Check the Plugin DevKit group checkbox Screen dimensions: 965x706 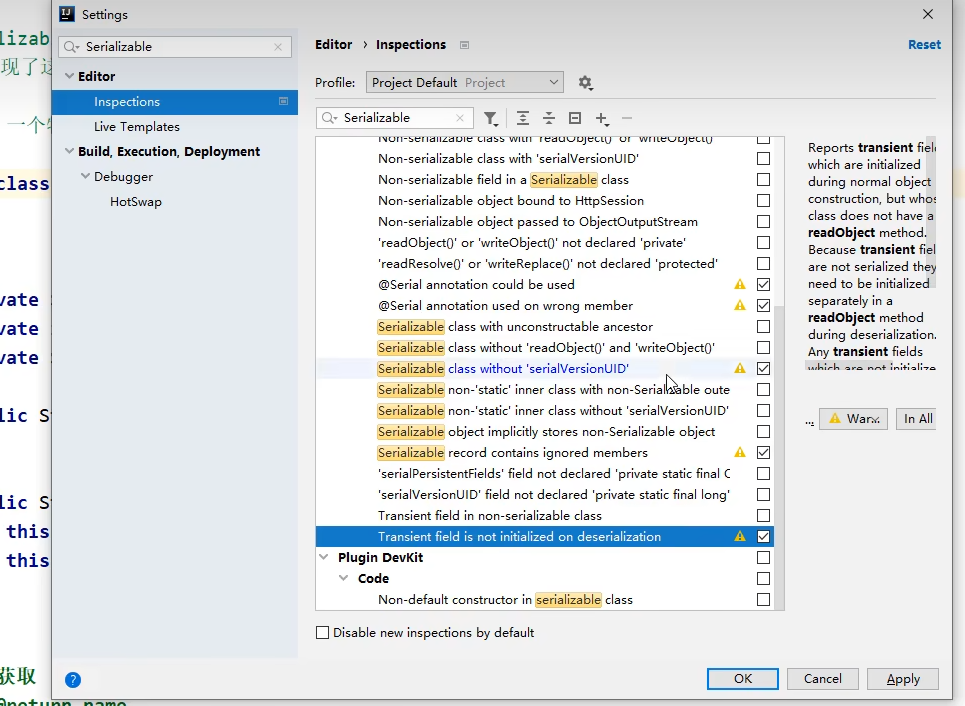pos(763,558)
